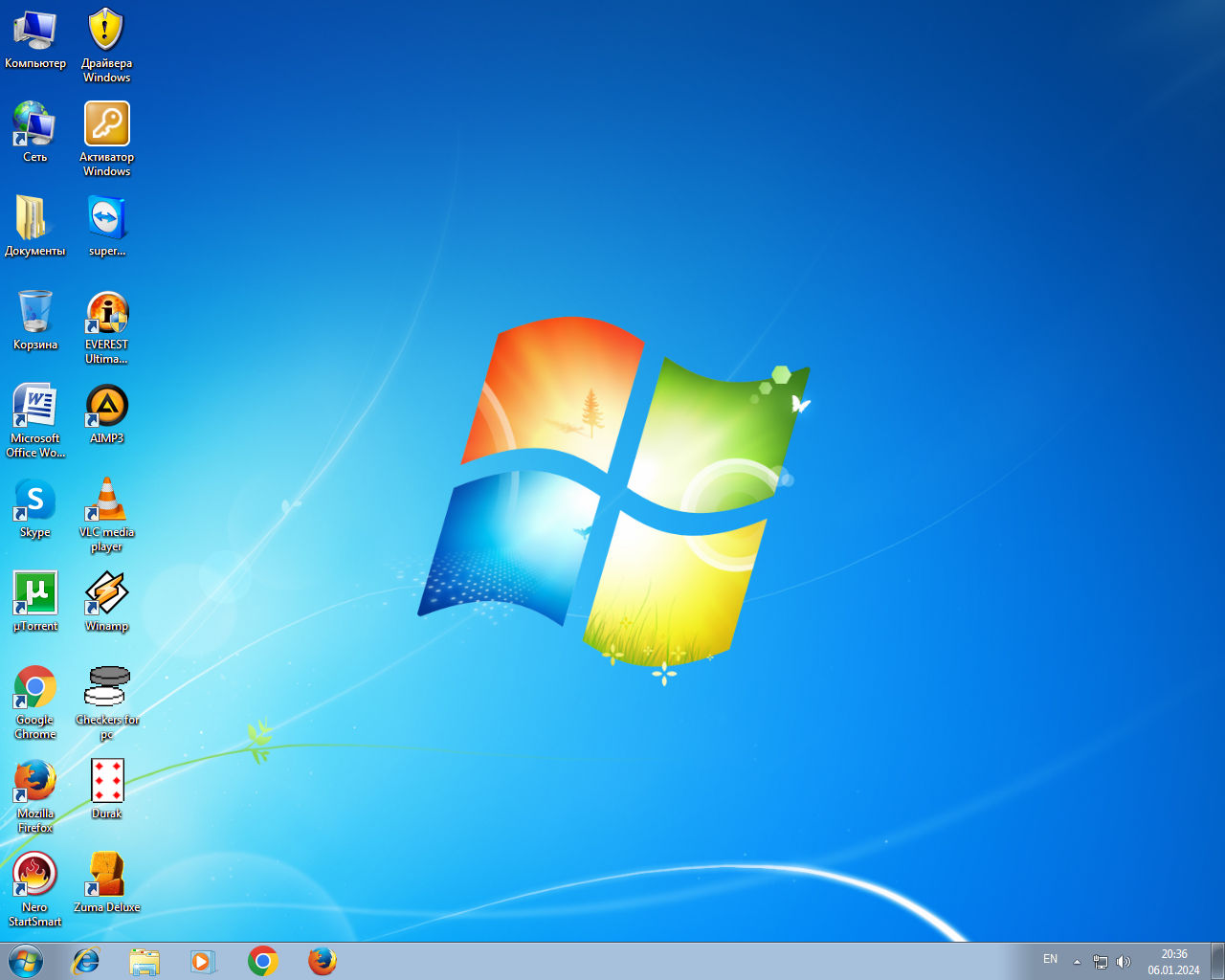Click the Show desktop button
The width and height of the screenshot is (1225, 980).
[1217, 961]
